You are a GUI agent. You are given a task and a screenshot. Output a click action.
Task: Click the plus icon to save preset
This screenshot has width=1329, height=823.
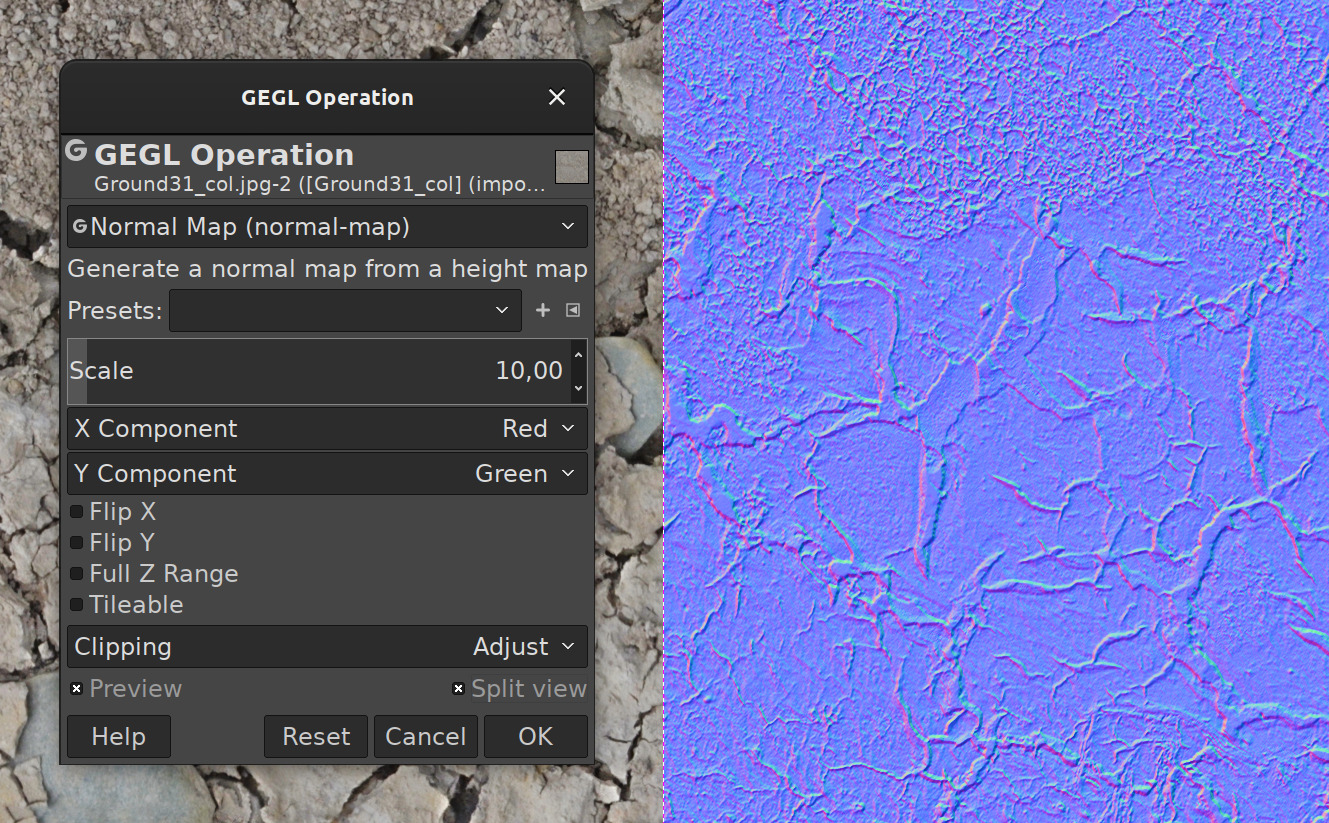pyautogui.click(x=543, y=310)
